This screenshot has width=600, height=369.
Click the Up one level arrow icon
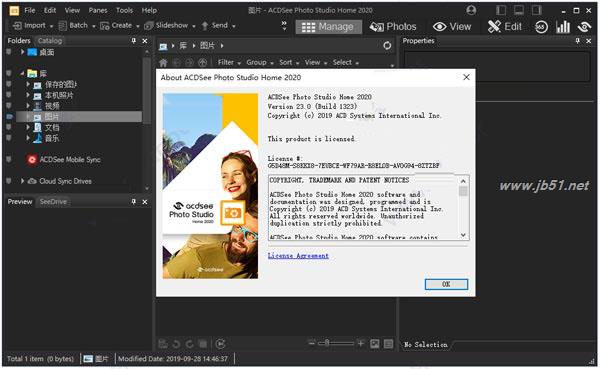click(x=202, y=62)
